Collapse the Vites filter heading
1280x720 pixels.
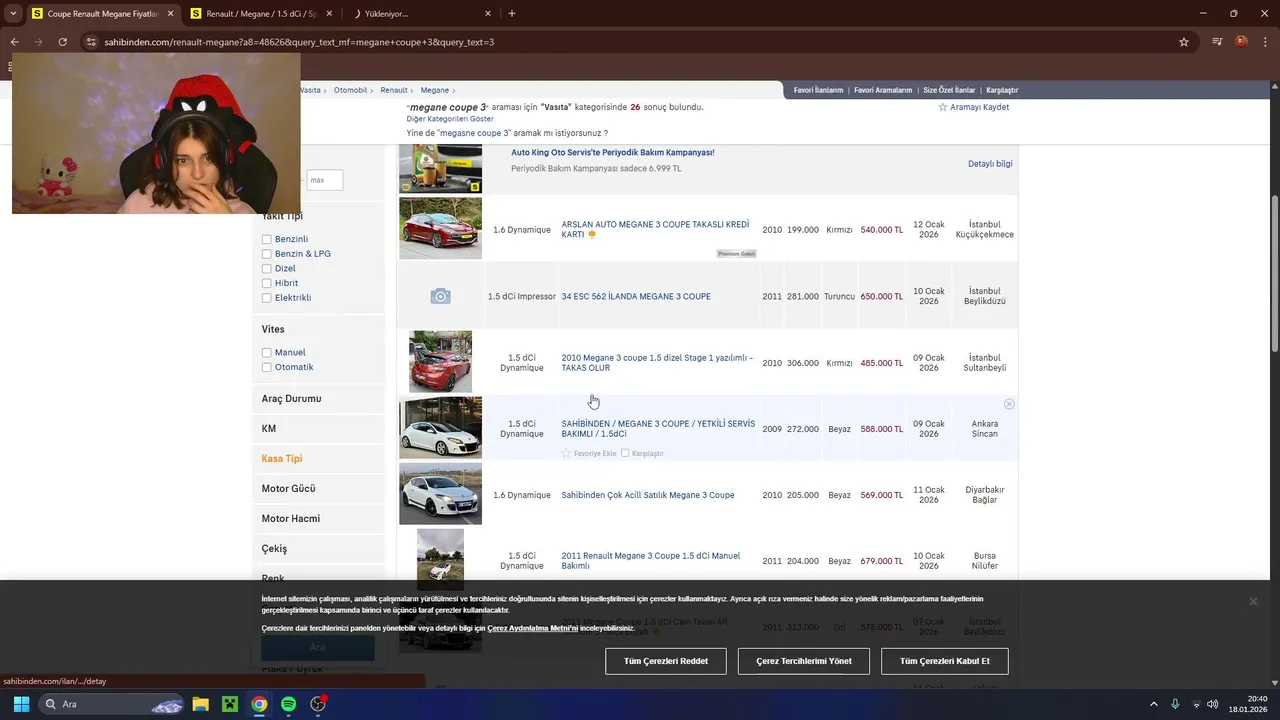click(x=273, y=329)
